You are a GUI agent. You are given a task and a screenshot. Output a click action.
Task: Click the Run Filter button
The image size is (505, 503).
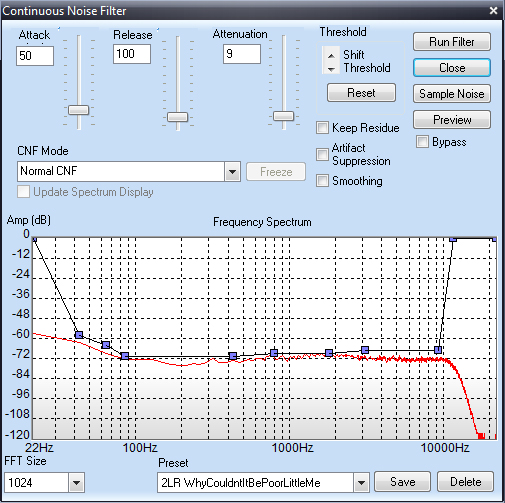pyautogui.click(x=452, y=42)
